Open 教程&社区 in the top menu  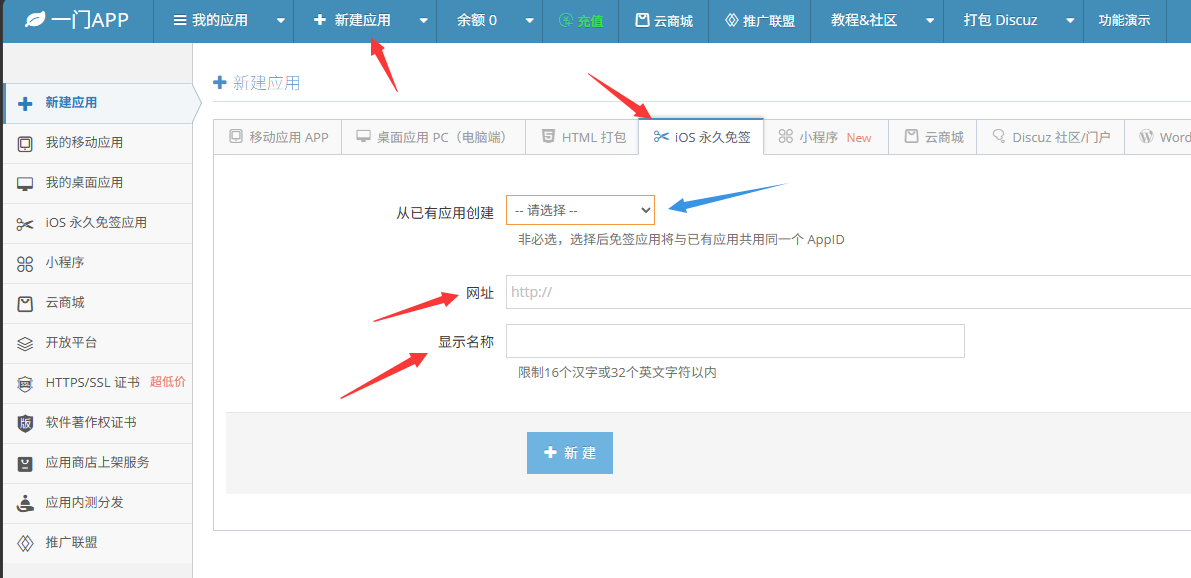[x=864, y=21]
